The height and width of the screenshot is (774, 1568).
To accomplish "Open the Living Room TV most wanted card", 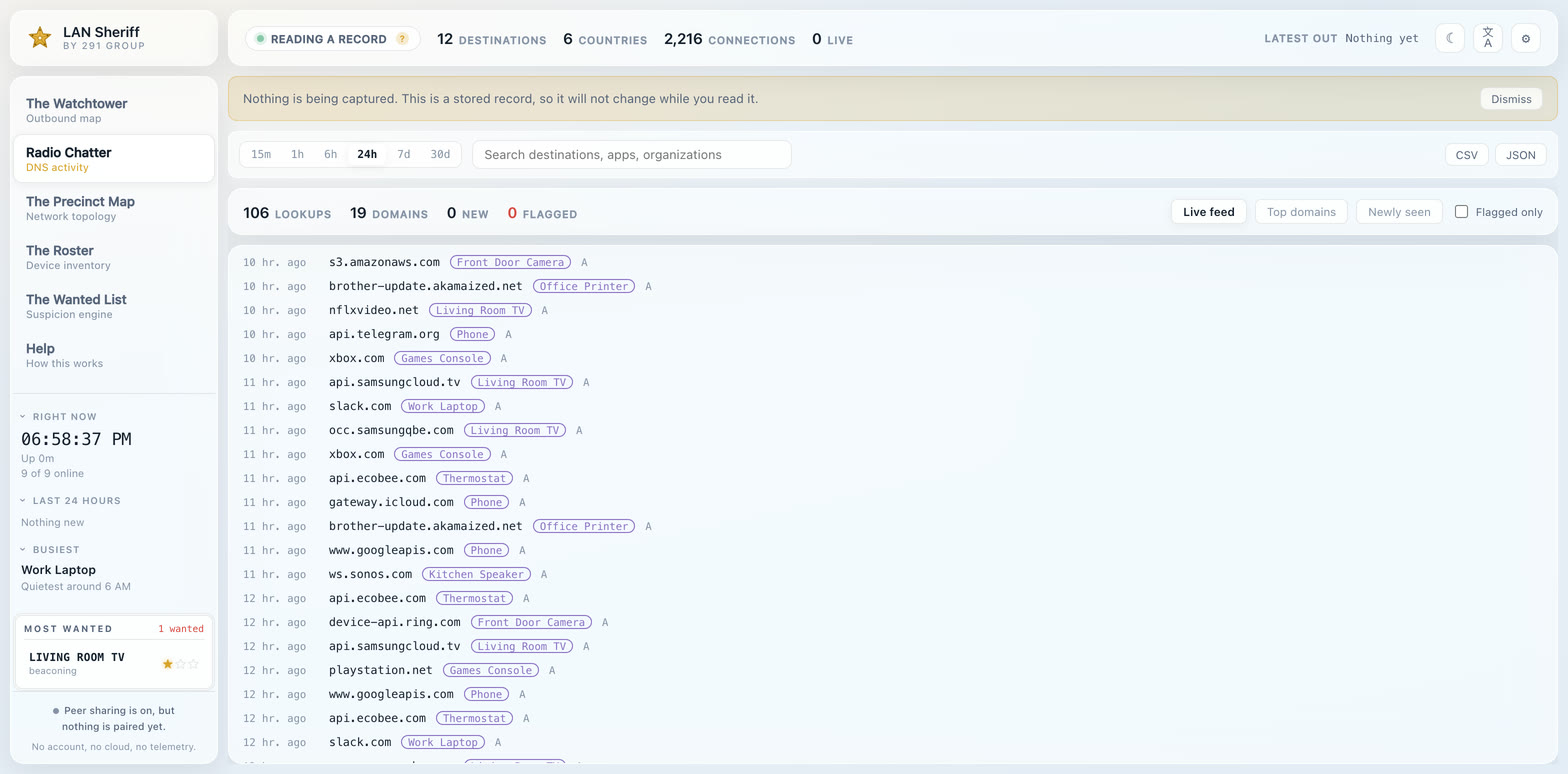I will point(114,664).
